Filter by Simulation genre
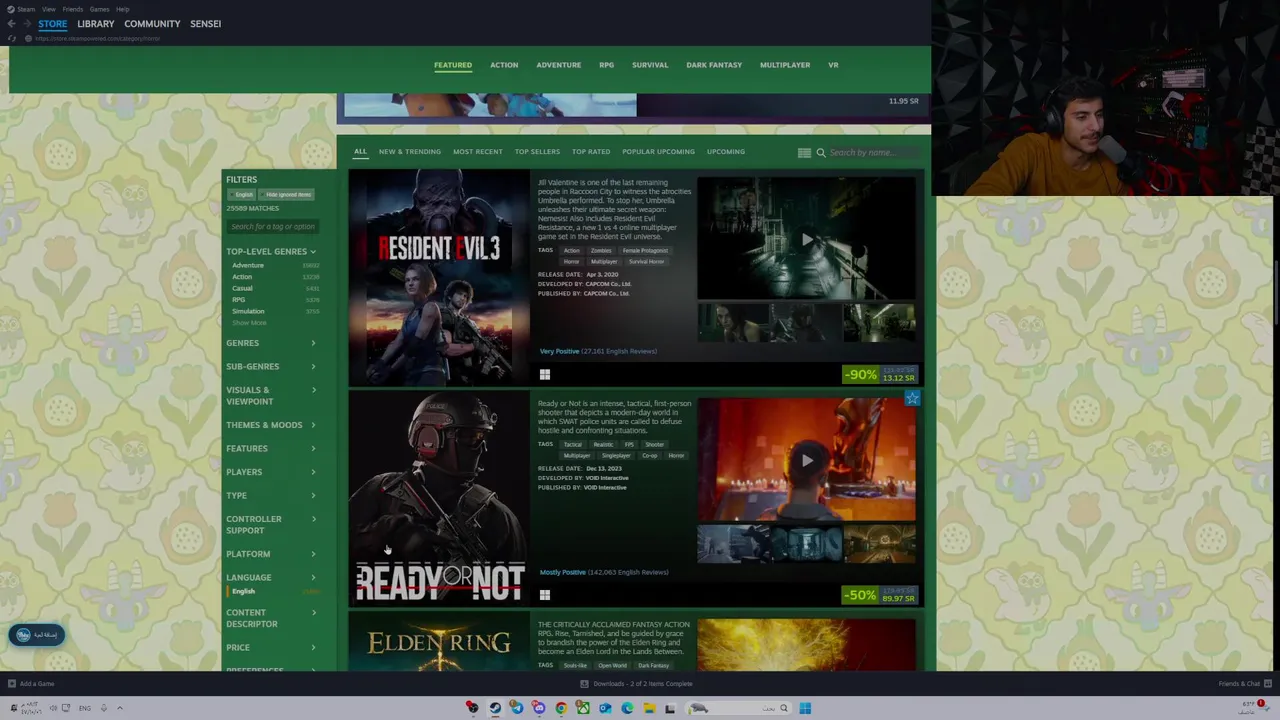 (248, 311)
